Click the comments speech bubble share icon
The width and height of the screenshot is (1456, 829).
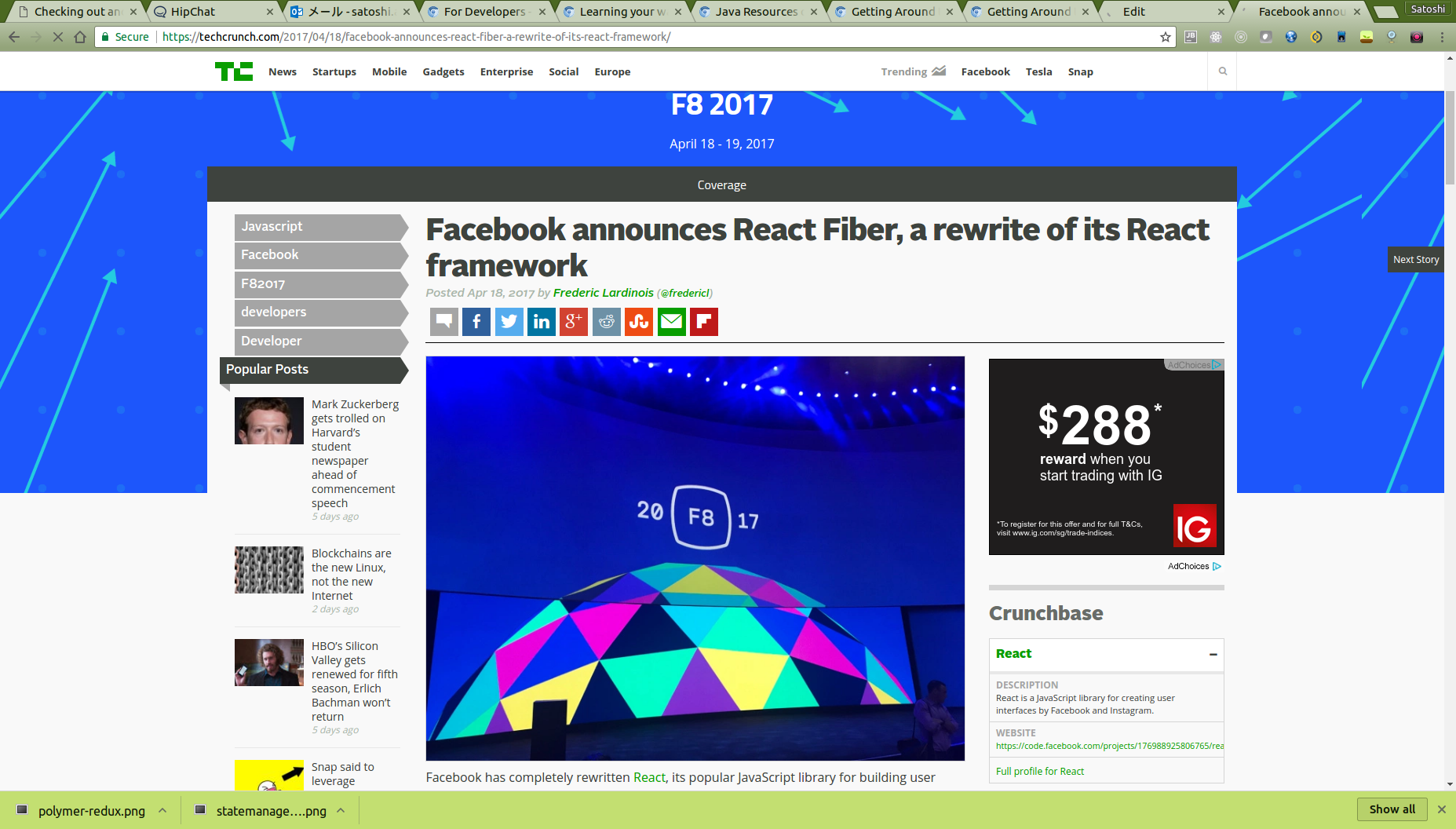tap(444, 321)
